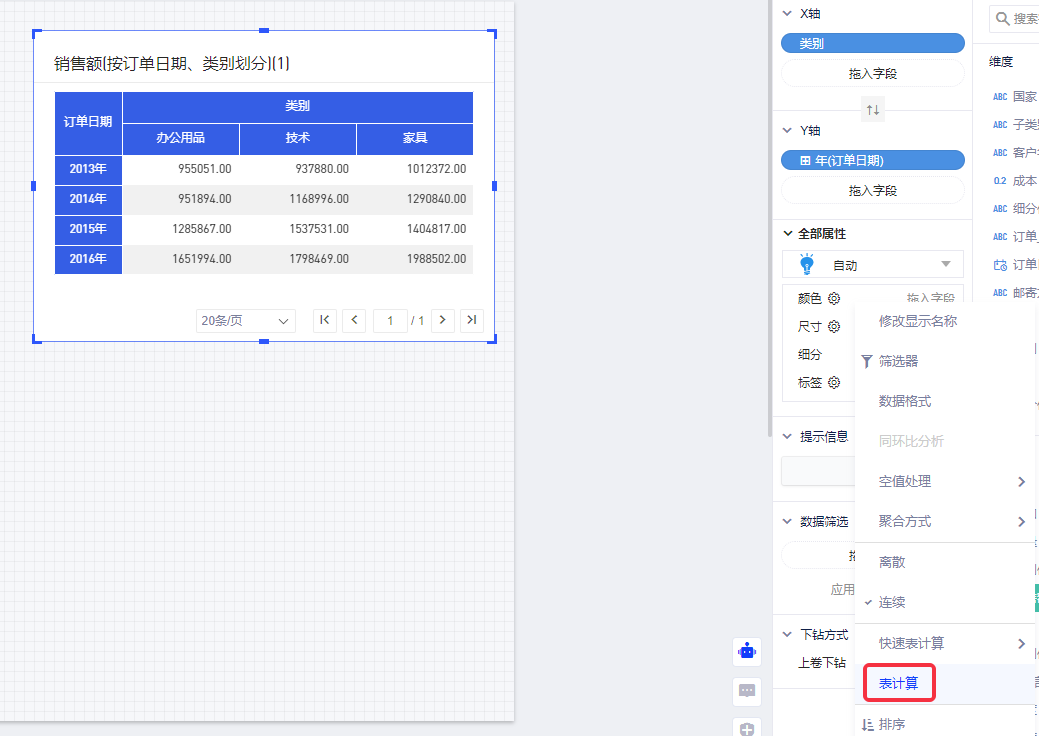This screenshot has height=736, width=1039.
Task: Click the page number input field
Action: click(389, 320)
